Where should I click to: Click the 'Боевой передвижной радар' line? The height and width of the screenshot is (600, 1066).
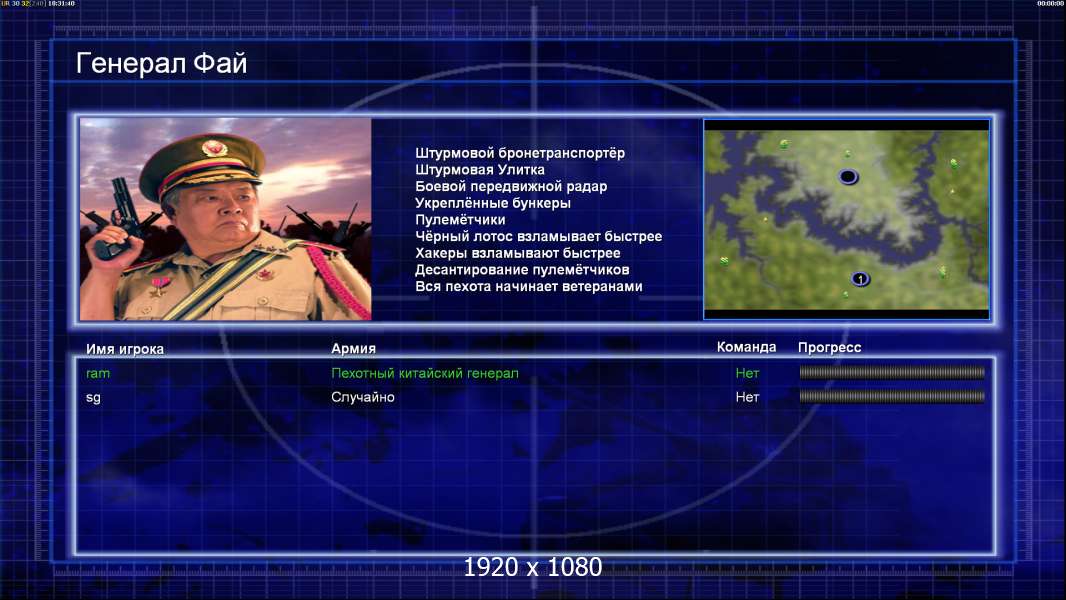click(511, 186)
